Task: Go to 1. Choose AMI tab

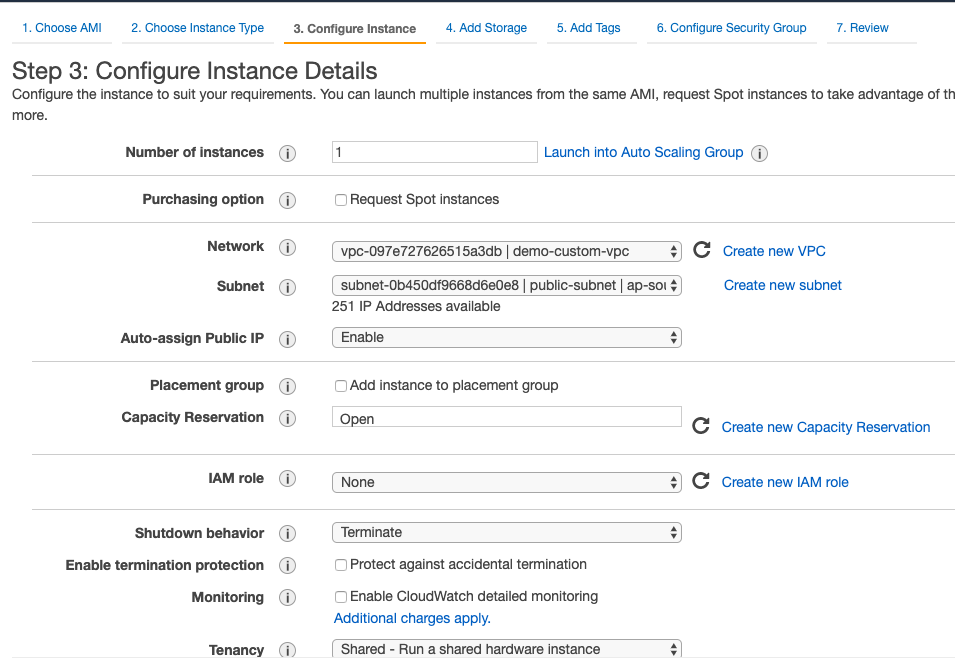Action: point(62,28)
